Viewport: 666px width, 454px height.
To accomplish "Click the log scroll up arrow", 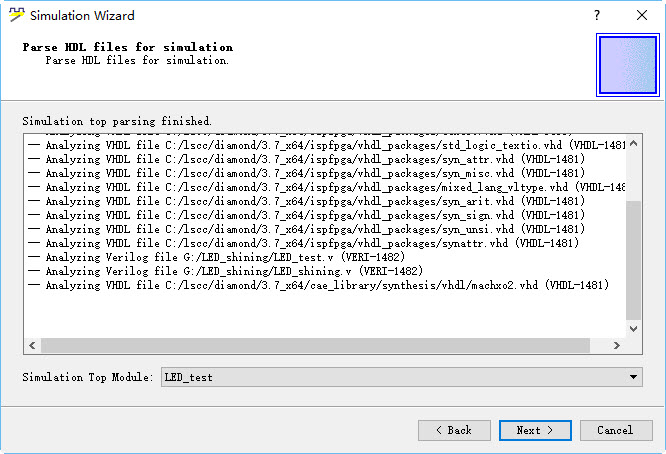I will pos(633,144).
